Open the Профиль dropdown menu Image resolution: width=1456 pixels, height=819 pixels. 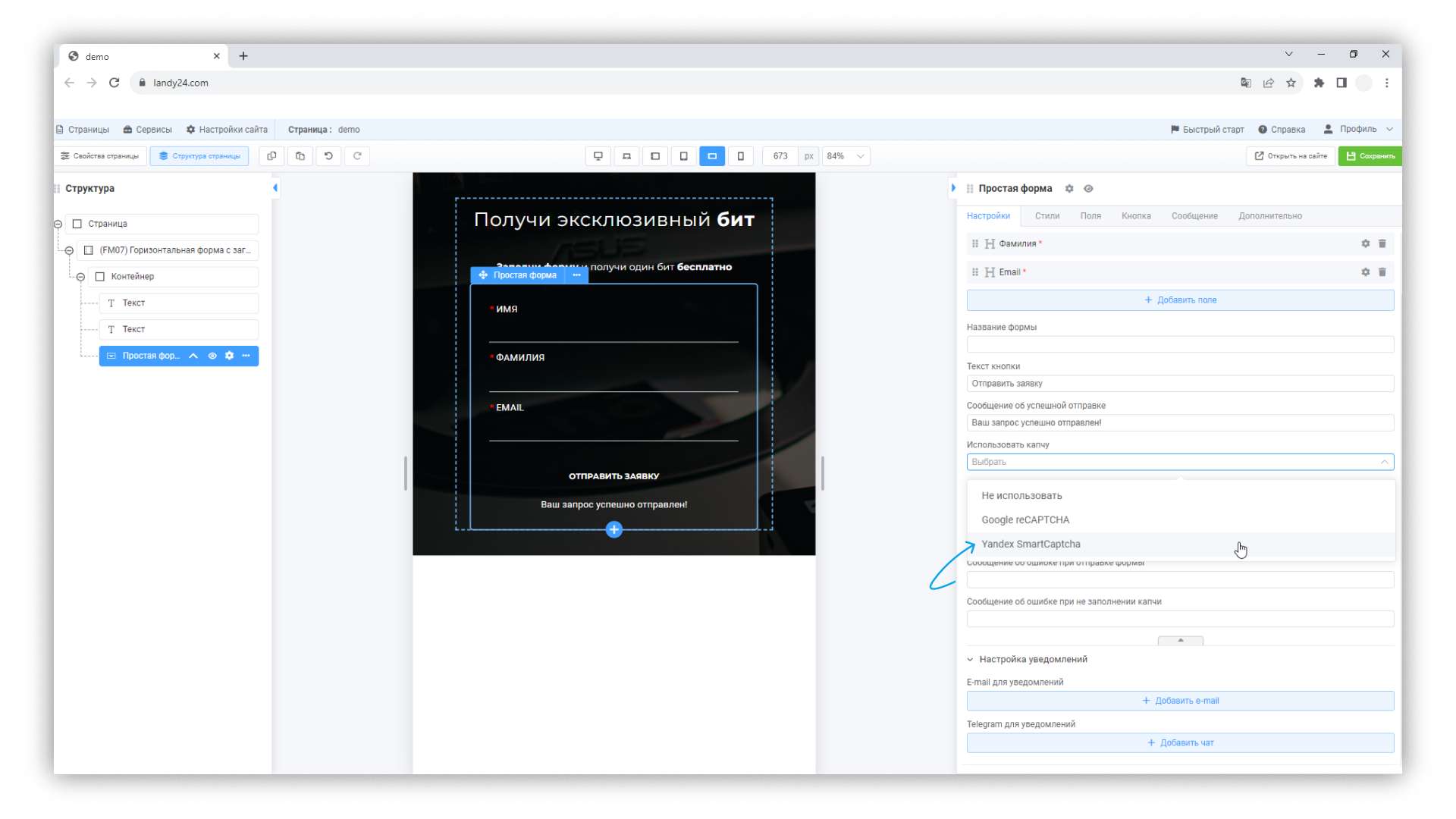(x=1358, y=129)
